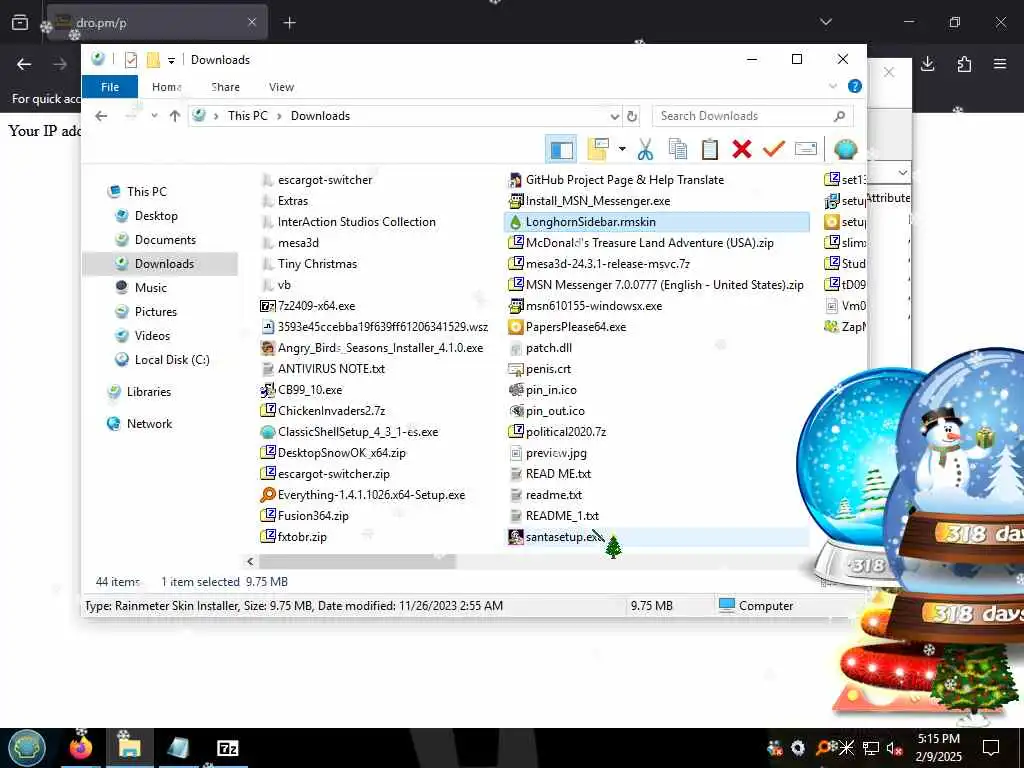Click the network tray icon
This screenshot has height=768, width=1024.
[x=871, y=748]
